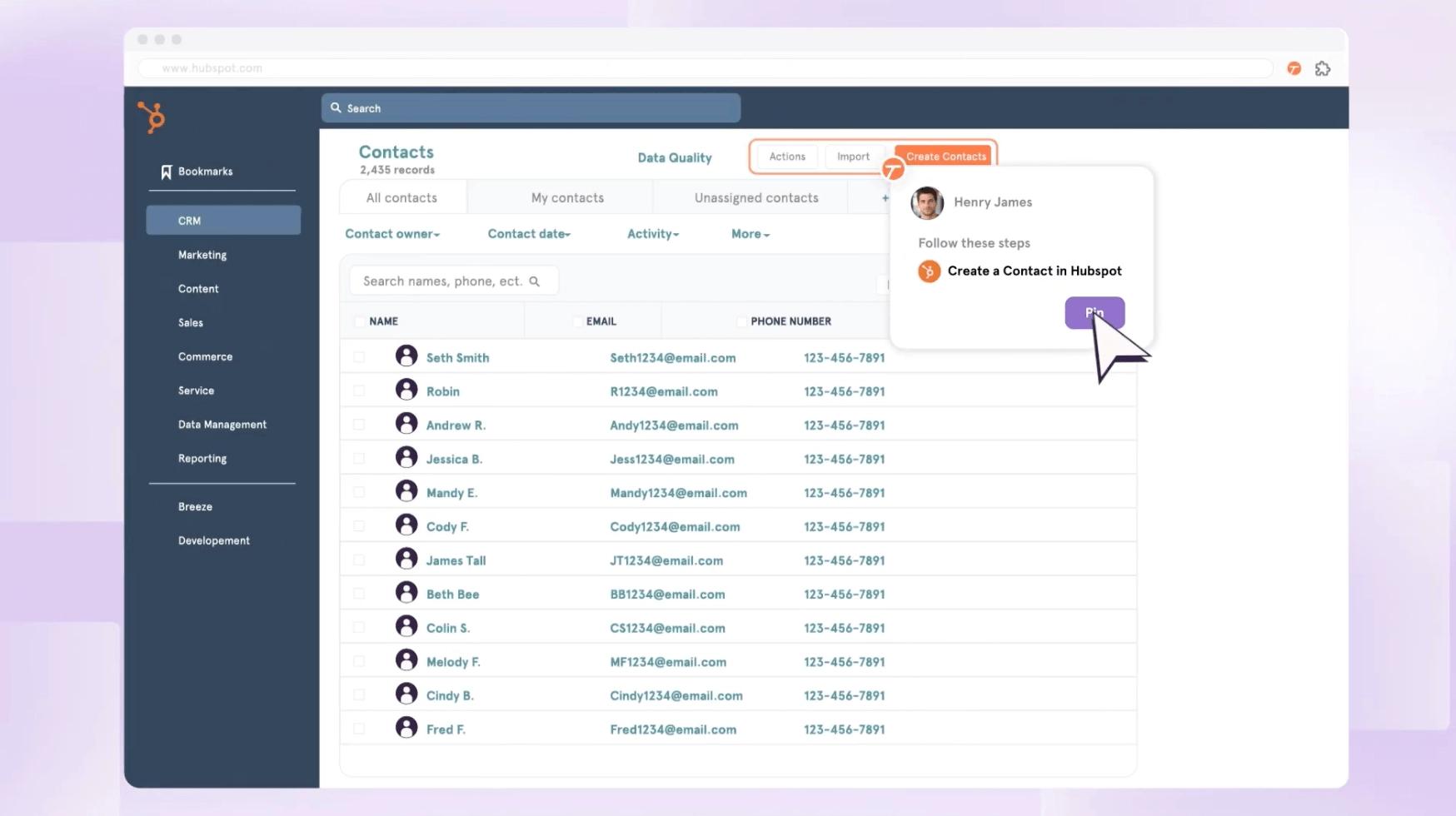Click the orange Tango extension icon
1456x816 pixels.
[x=1294, y=68]
